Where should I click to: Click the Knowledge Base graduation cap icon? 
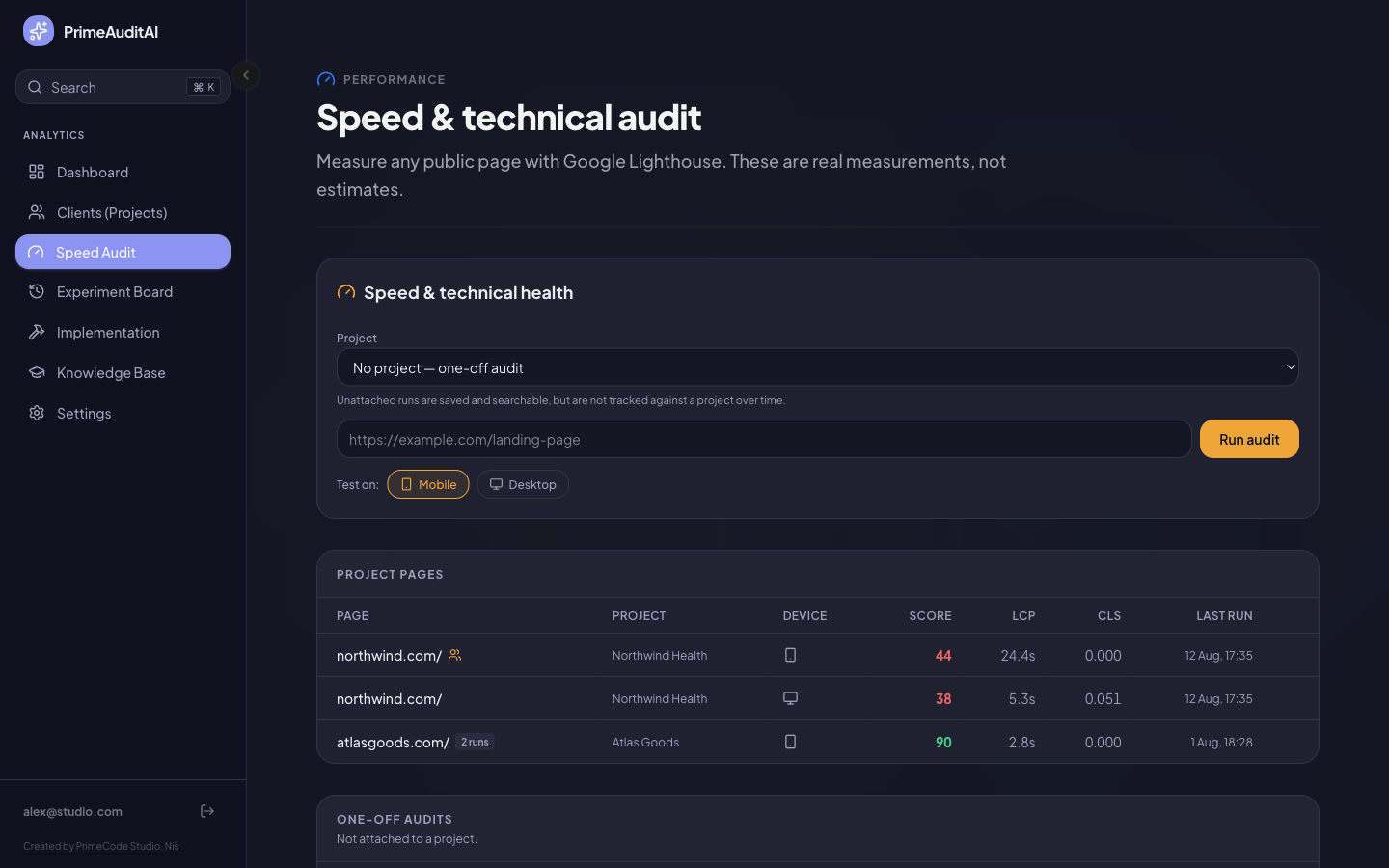click(x=37, y=372)
